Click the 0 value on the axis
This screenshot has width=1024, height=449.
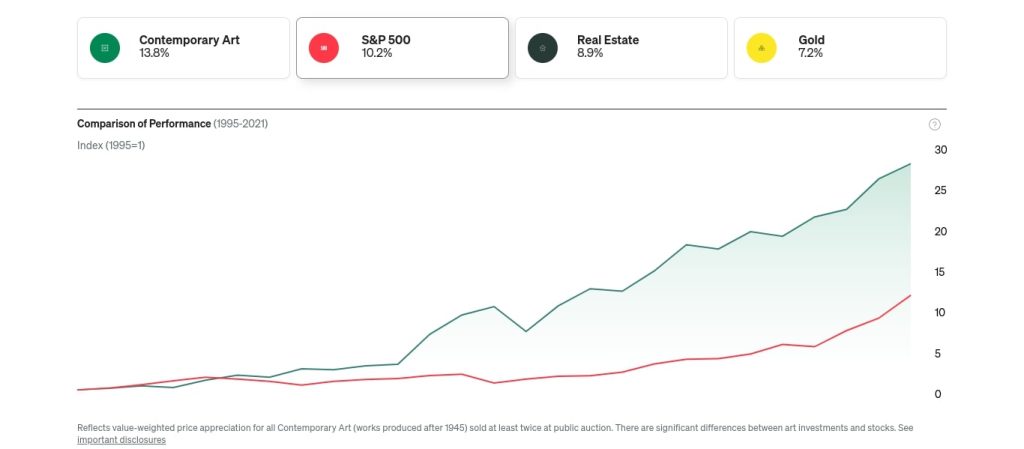click(937, 394)
